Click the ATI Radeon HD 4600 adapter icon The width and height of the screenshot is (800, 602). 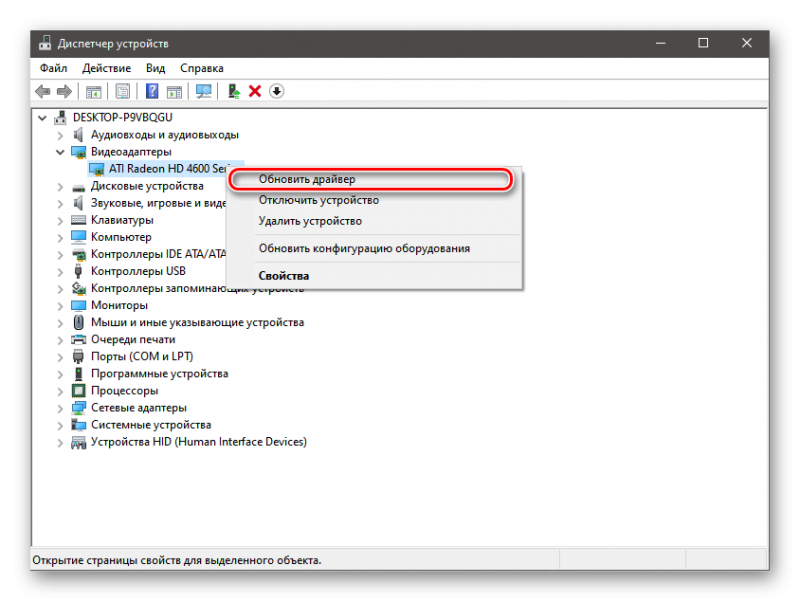coord(96,169)
